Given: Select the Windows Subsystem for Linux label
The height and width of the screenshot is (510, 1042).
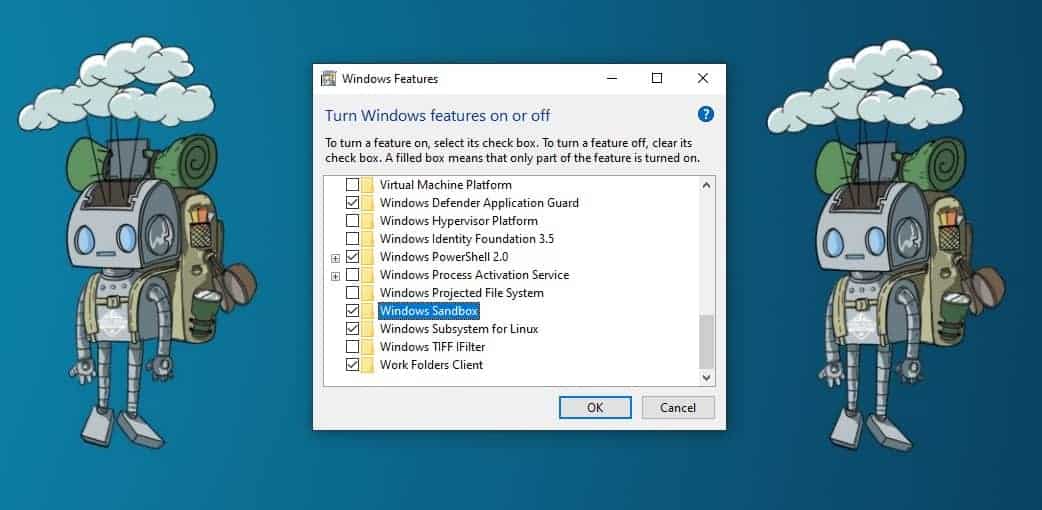Looking at the screenshot, I should (x=459, y=328).
